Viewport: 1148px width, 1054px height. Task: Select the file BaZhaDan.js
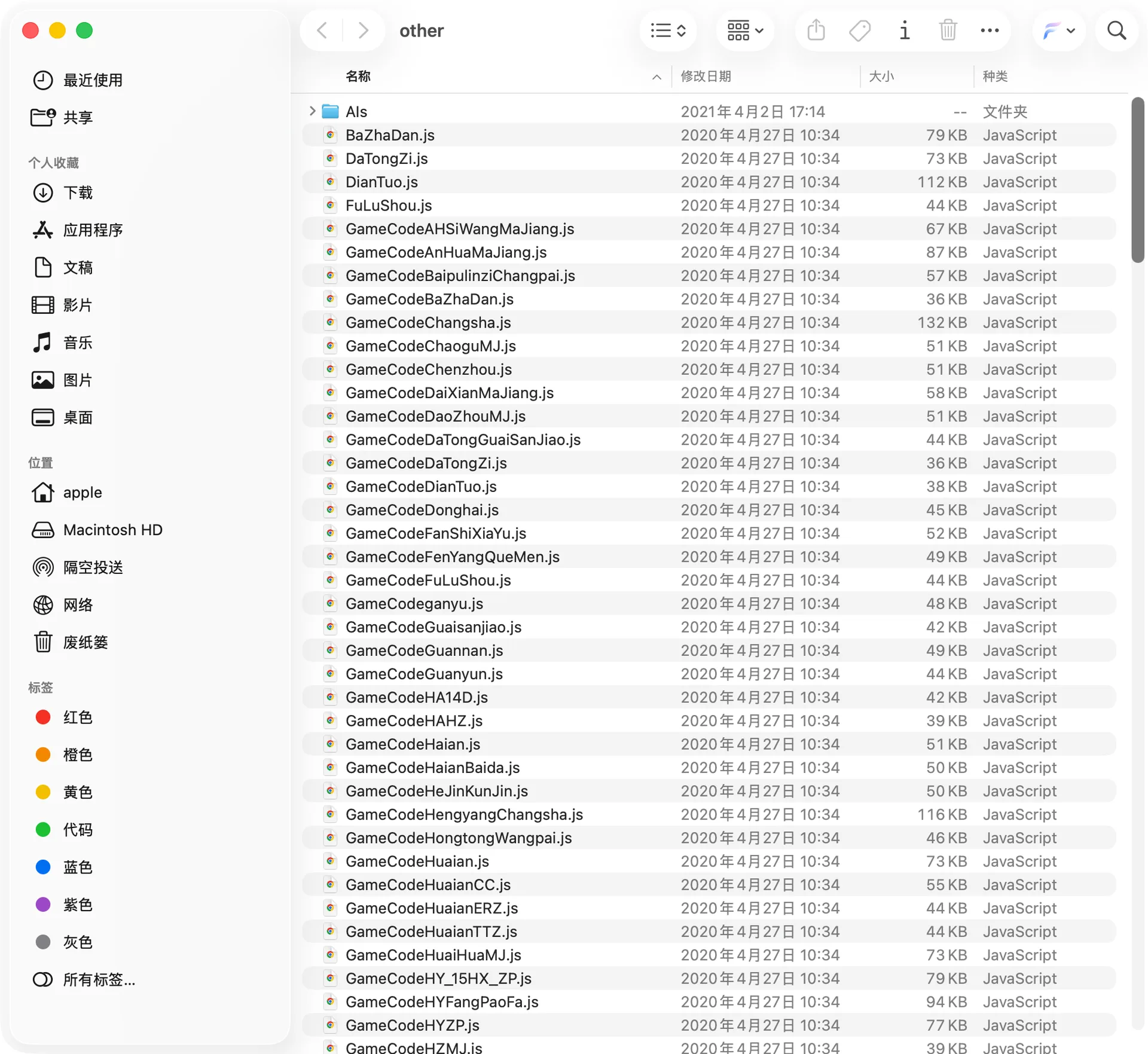click(x=709, y=135)
